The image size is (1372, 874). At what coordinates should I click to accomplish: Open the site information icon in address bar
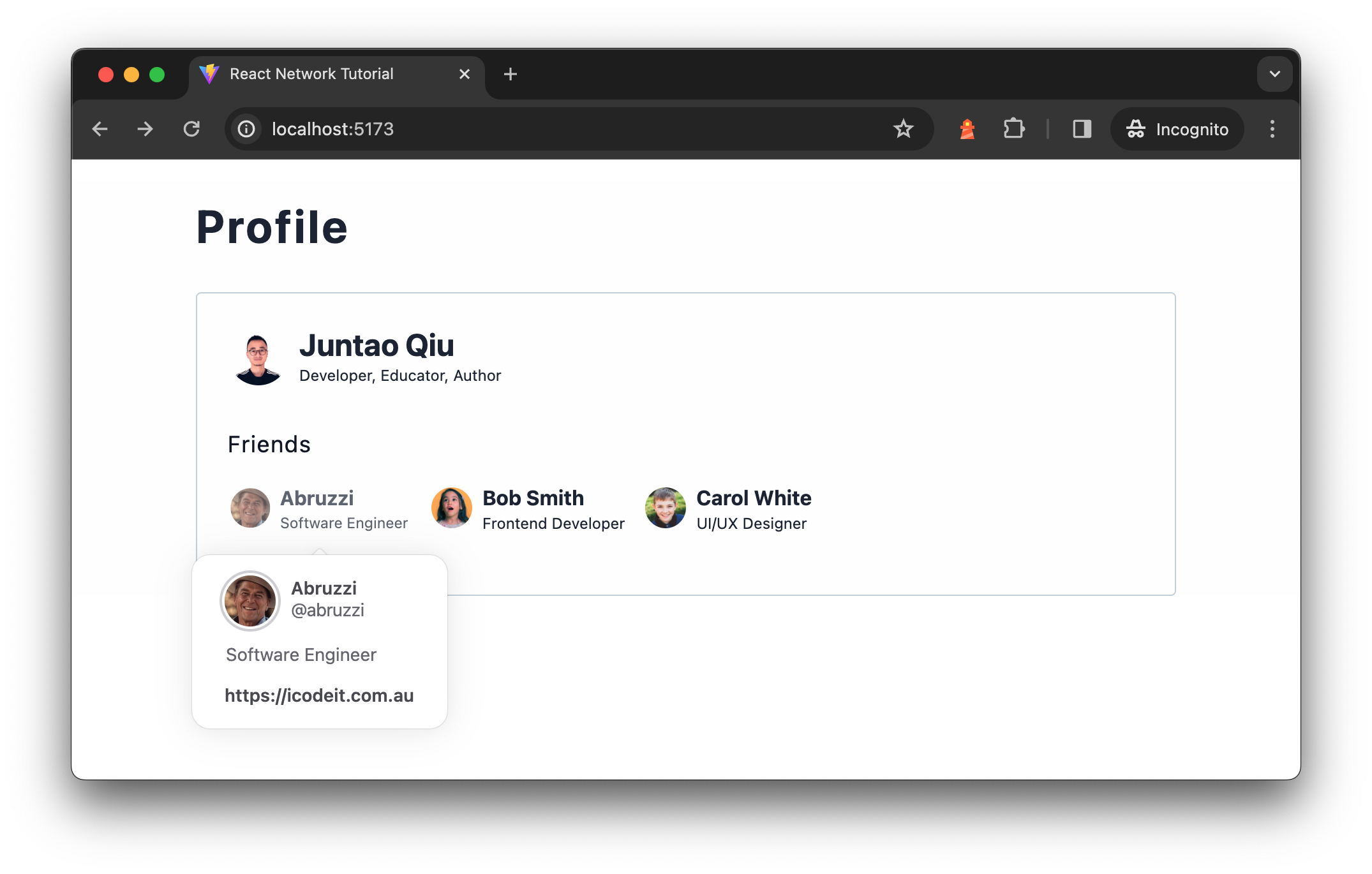[246, 129]
